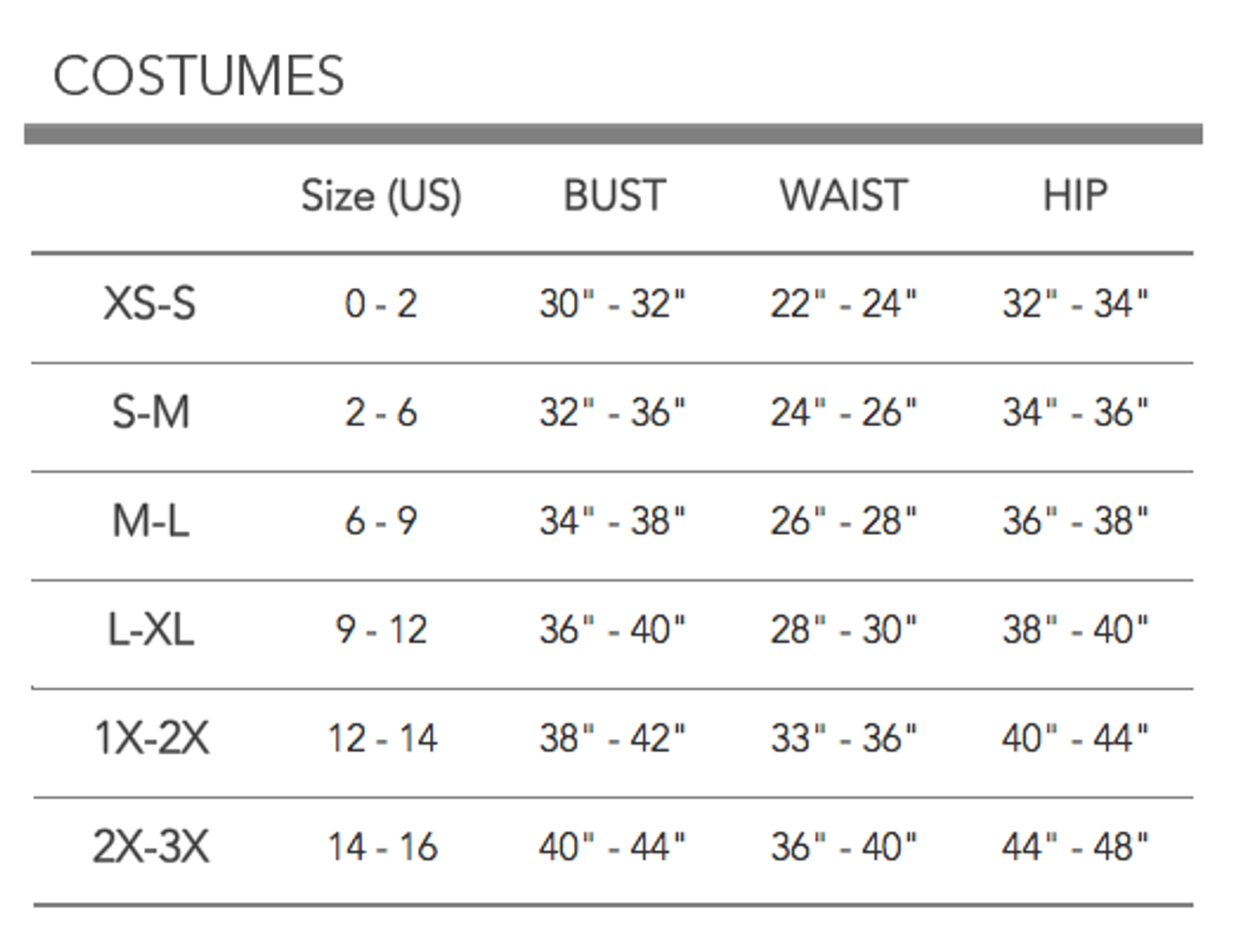
Task: Select the HIP column header
Action: (x=1075, y=195)
